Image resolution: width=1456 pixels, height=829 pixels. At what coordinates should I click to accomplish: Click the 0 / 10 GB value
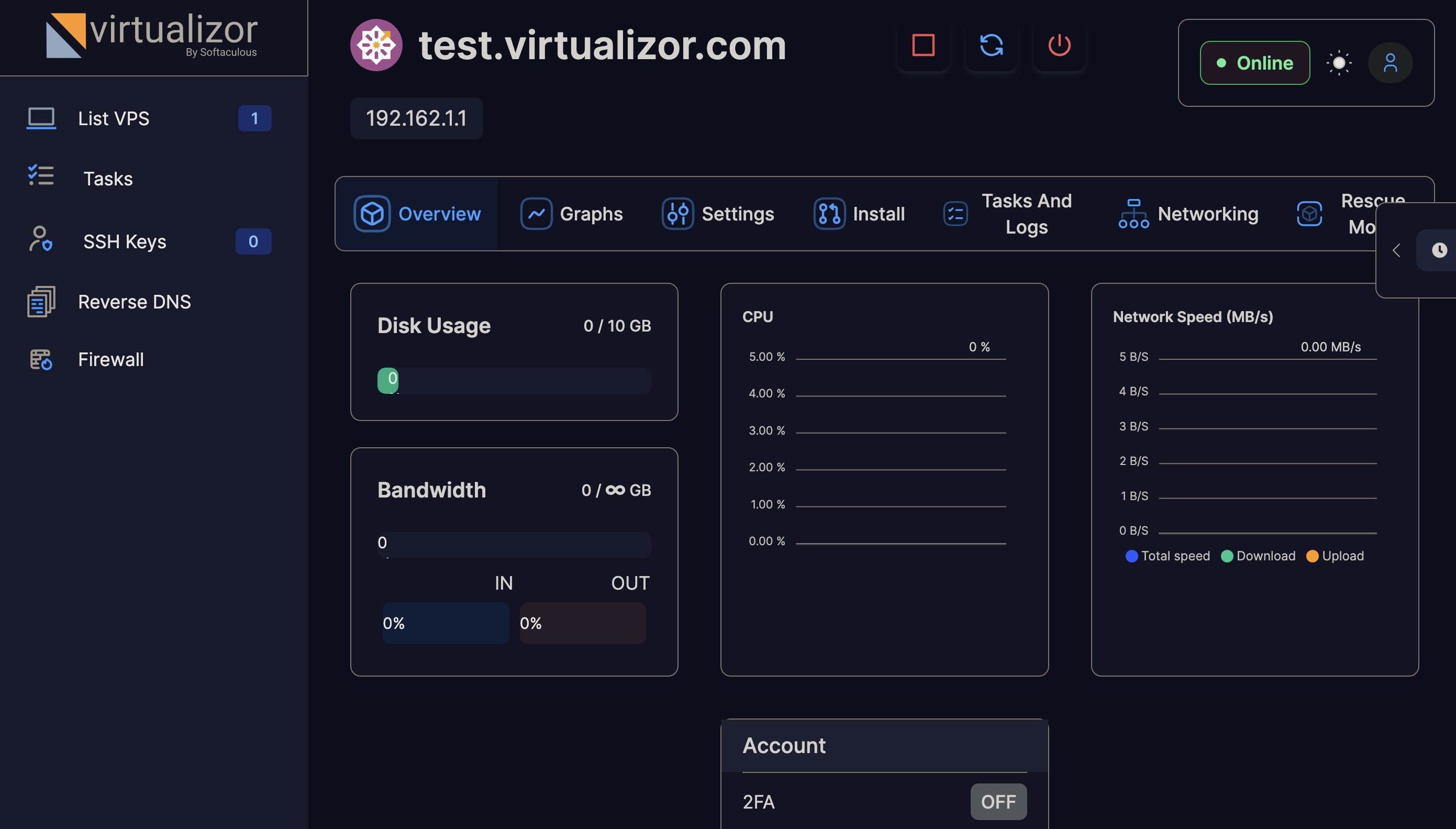tap(617, 326)
